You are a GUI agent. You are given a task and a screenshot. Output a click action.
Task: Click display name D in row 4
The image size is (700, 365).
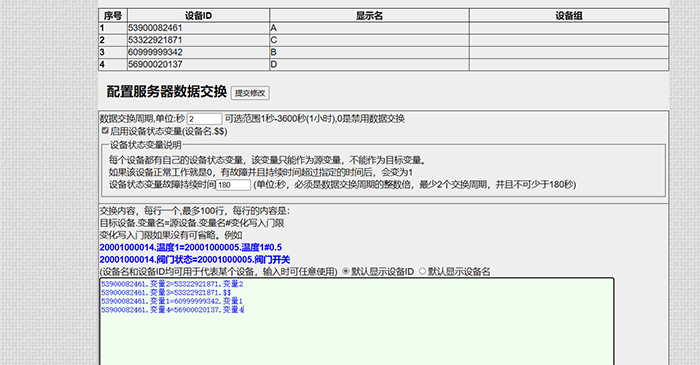point(274,64)
